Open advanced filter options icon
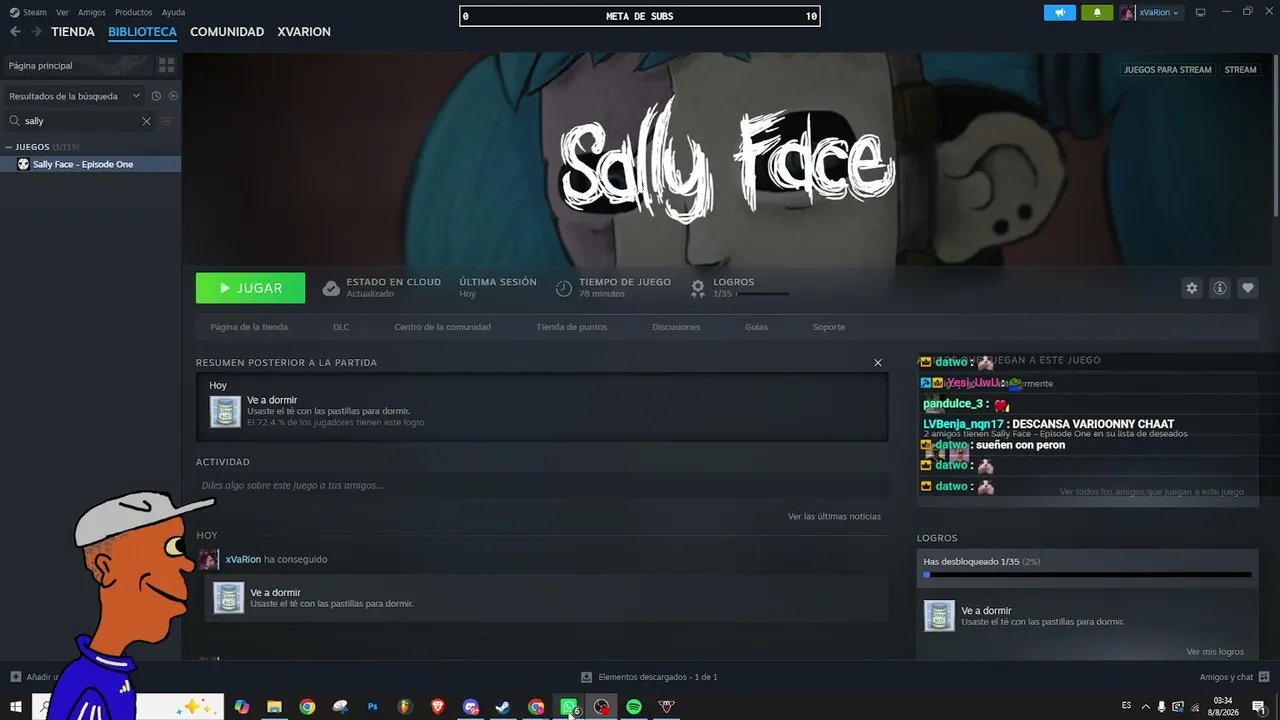This screenshot has width=1280, height=720. pyautogui.click(x=166, y=121)
